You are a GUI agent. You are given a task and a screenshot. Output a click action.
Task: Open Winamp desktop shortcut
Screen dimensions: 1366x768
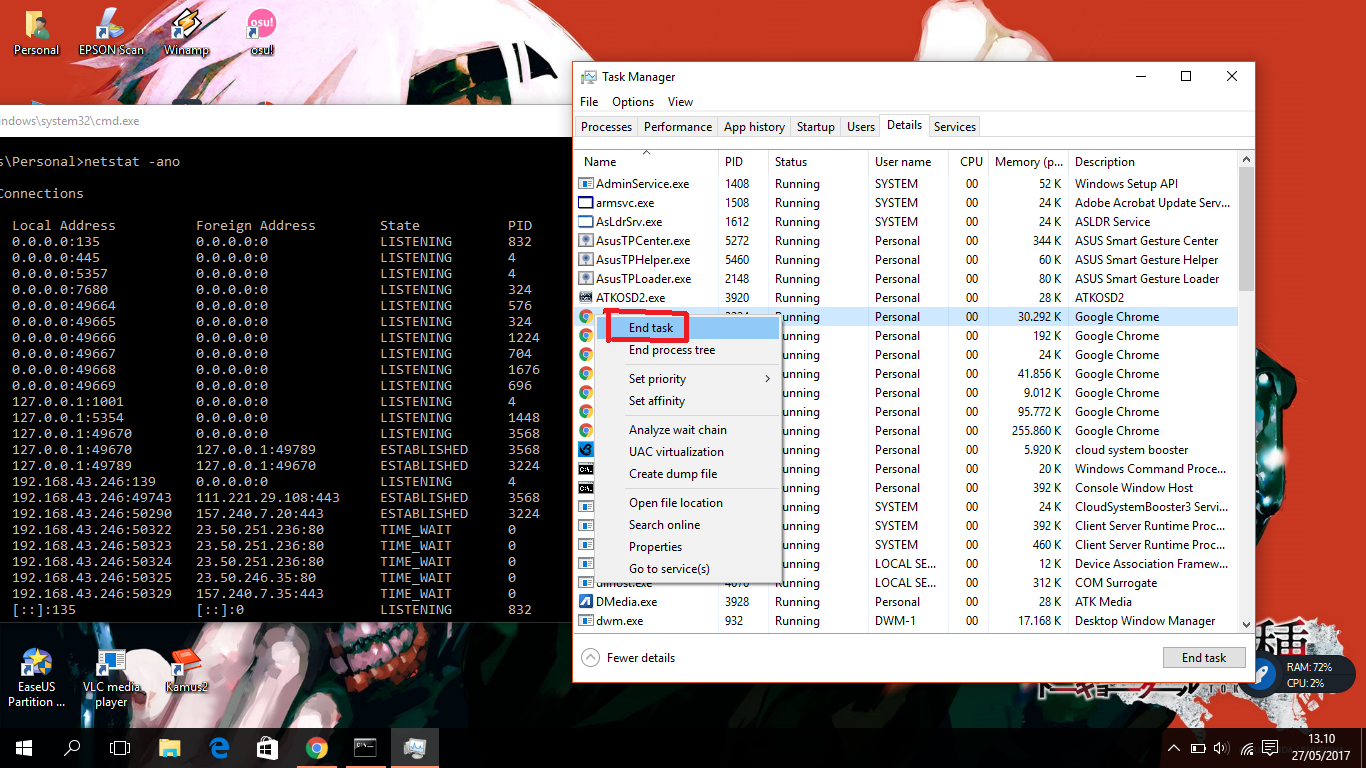(x=186, y=33)
